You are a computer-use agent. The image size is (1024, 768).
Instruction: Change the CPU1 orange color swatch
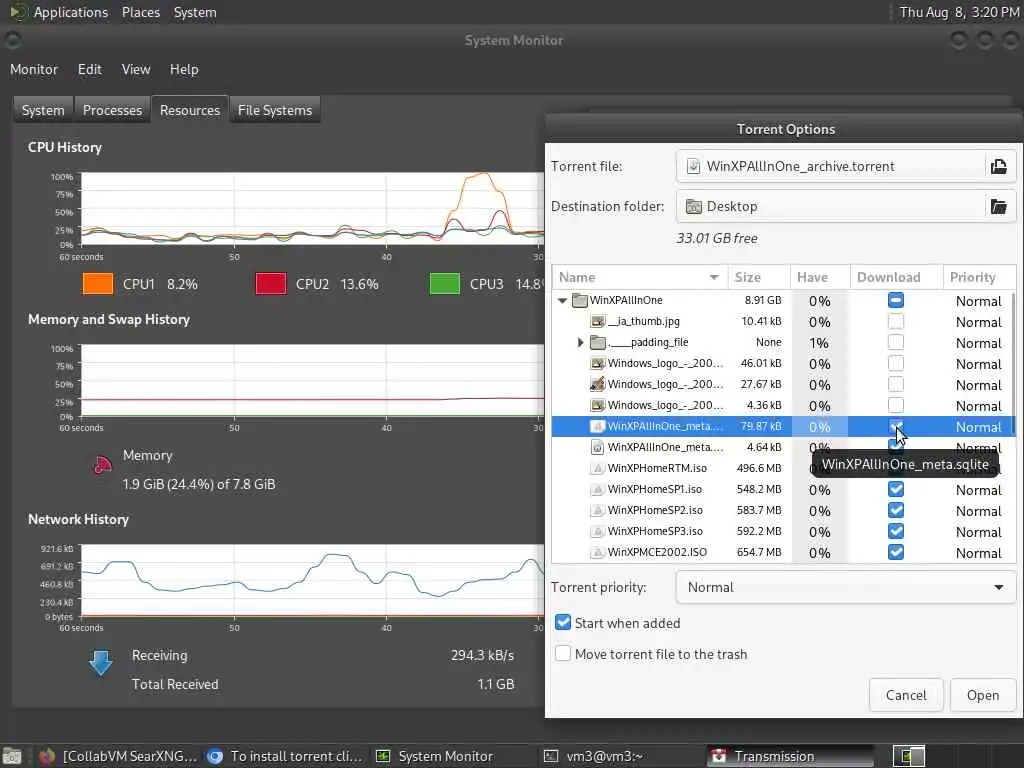coord(98,284)
